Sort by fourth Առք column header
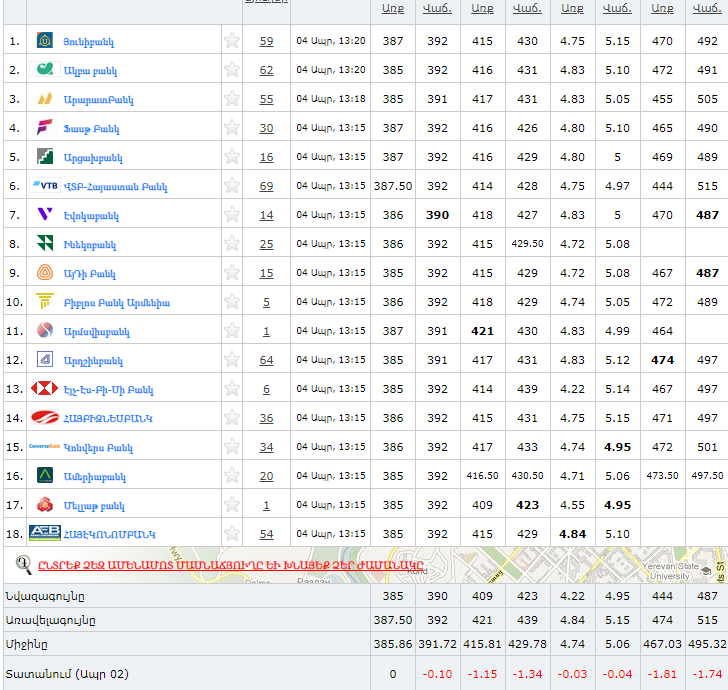This screenshot has width=728, height=690. pos(662,8)
